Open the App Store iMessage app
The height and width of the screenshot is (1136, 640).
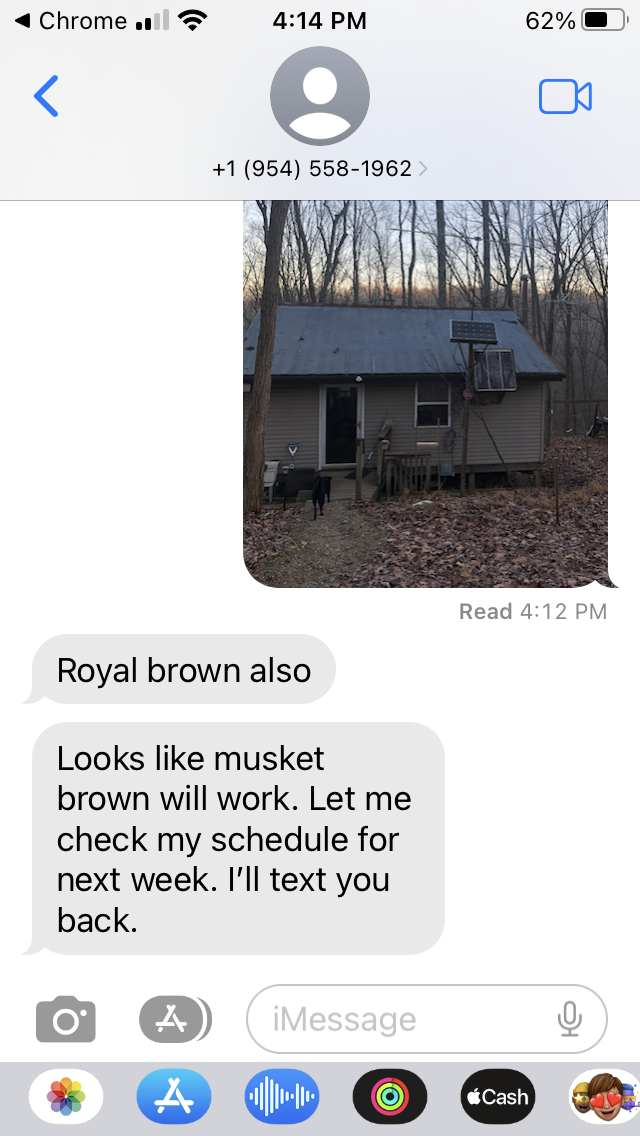174,1097
